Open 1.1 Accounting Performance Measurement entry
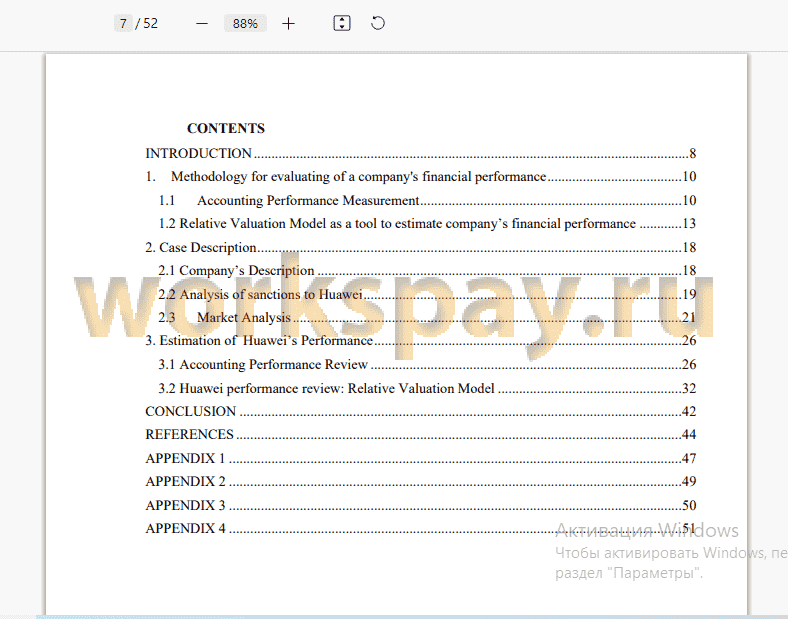This screenshot has height=619, width=788. pyautogui.click(x=427, y=200)
